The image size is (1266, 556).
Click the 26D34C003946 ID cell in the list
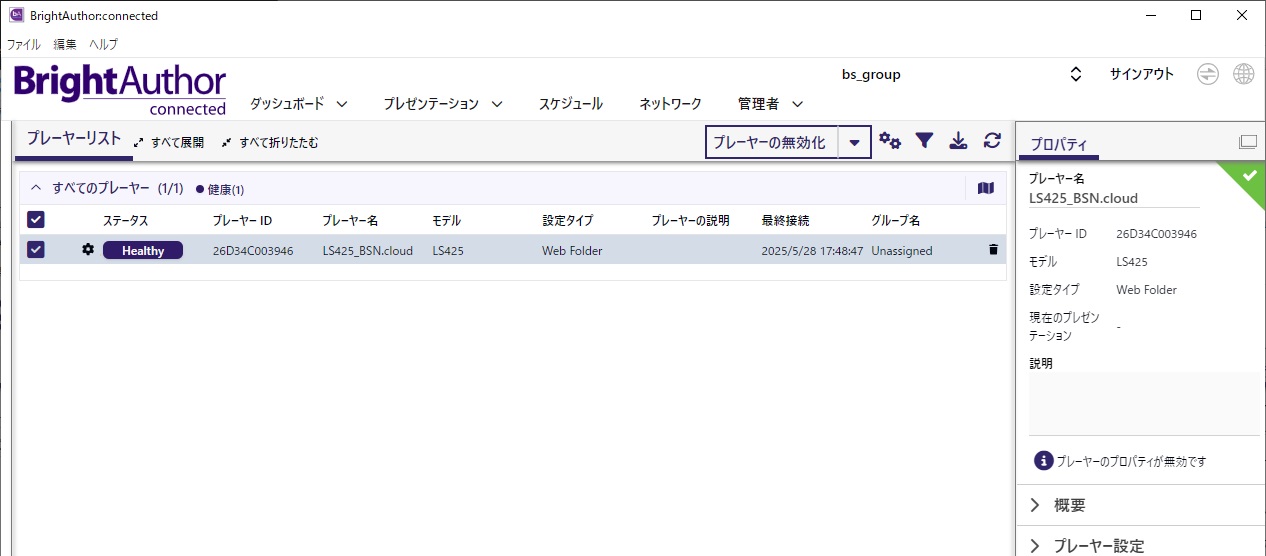[253, 251]
